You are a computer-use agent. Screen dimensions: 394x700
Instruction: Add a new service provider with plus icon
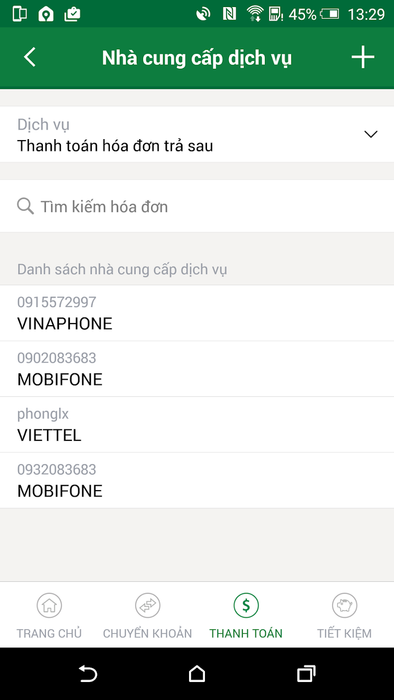[363, 58]
